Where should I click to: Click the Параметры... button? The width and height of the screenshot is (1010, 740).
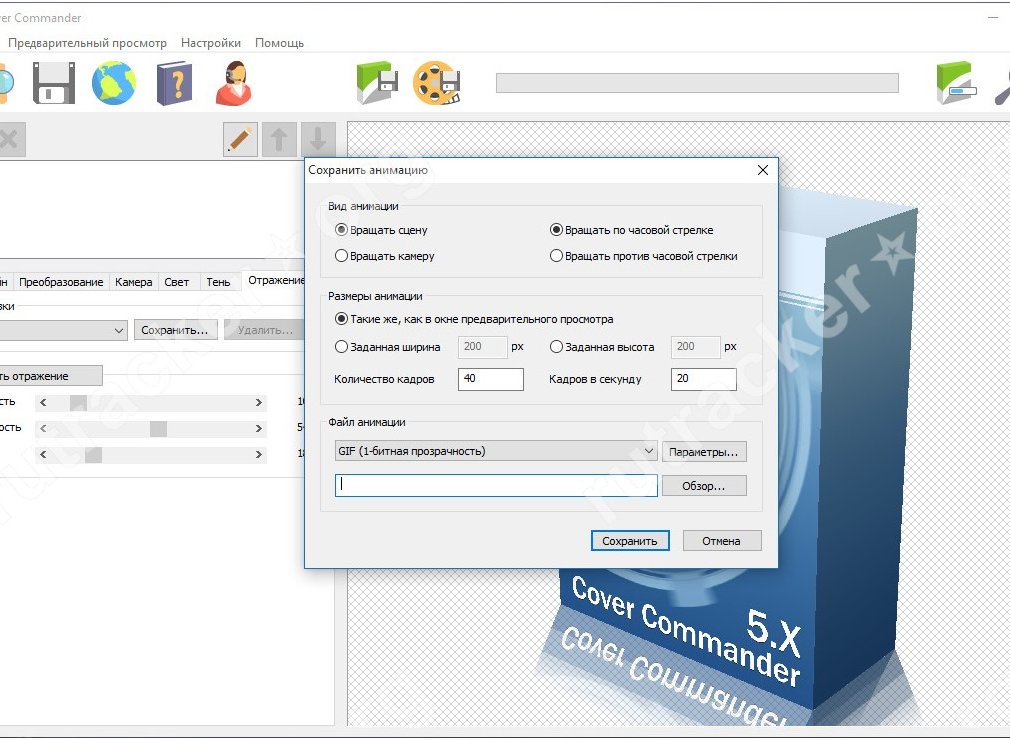pos(703,452)
